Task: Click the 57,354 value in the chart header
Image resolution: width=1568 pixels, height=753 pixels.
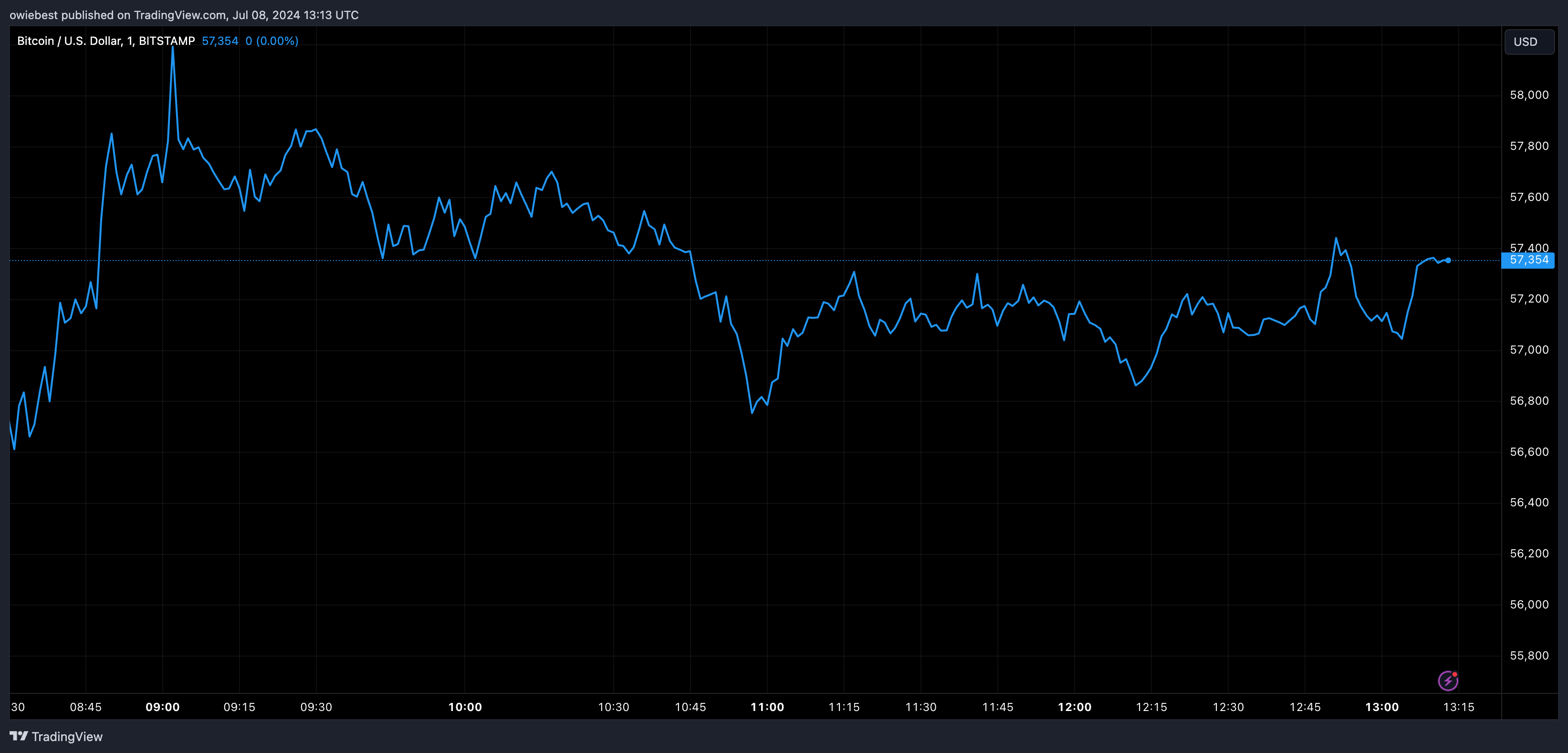Action: (220, 41)
